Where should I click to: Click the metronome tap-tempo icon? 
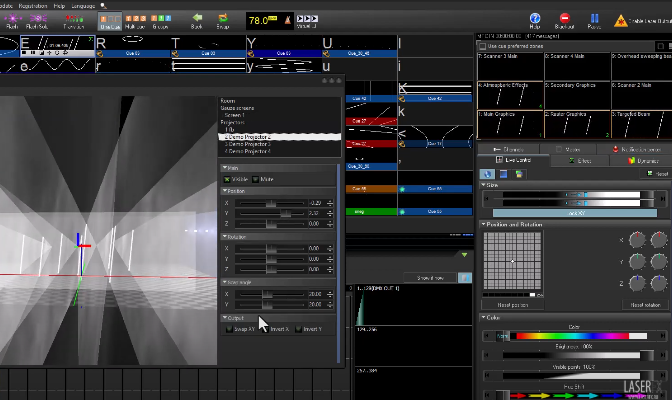point(288,20)
